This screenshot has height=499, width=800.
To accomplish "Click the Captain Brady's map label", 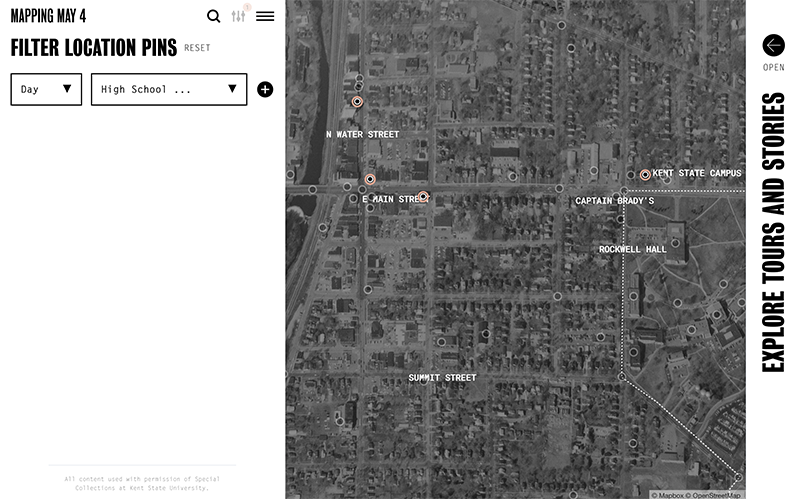I will point(614,201).
